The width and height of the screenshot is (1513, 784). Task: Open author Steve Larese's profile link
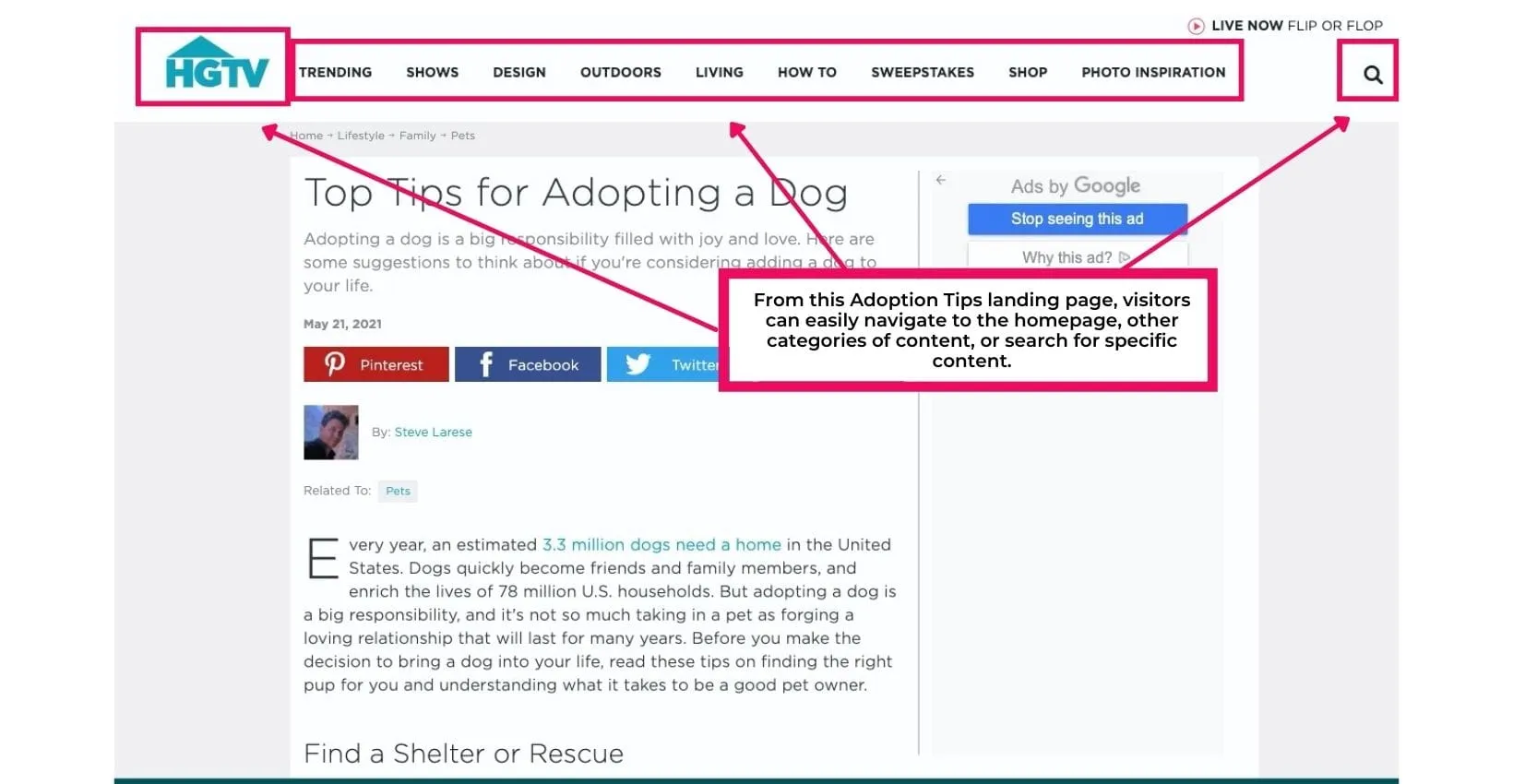pyautogui.click(x=433, y=432)
